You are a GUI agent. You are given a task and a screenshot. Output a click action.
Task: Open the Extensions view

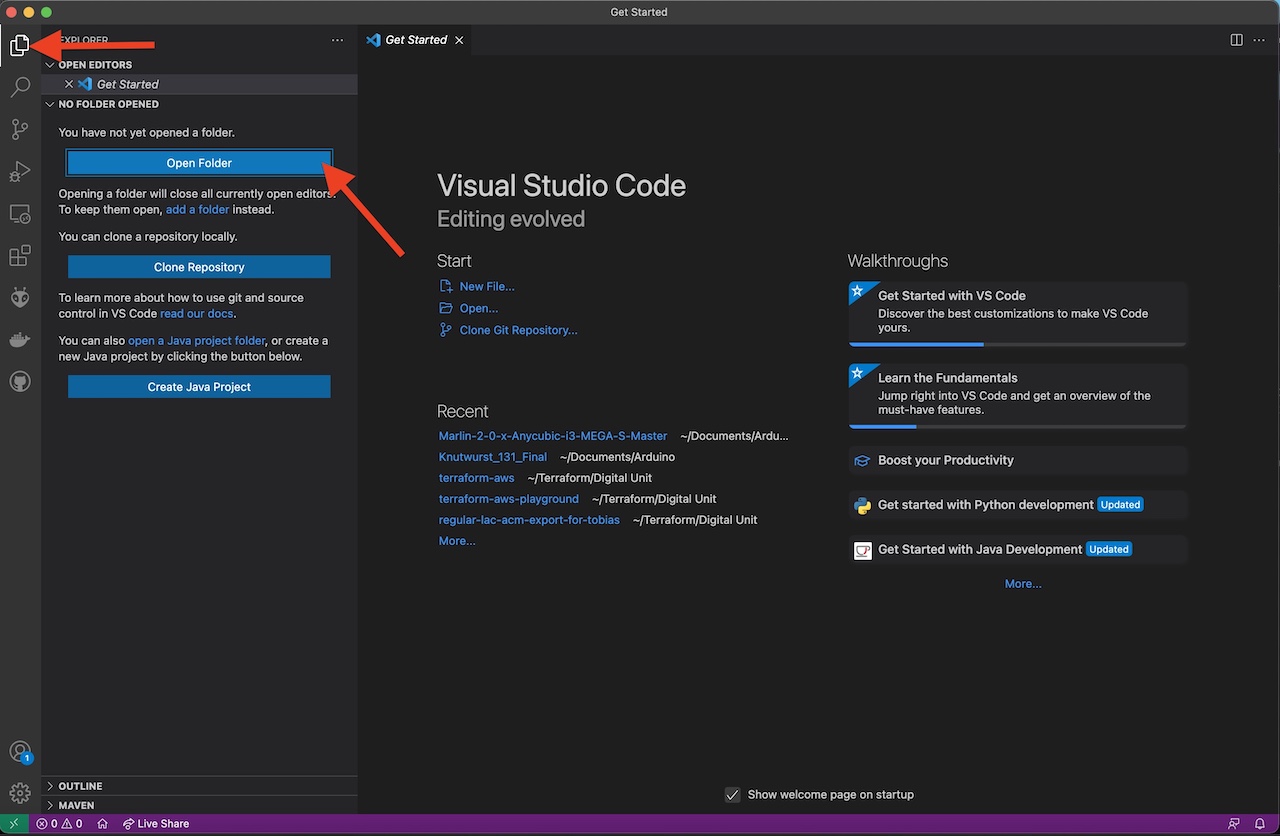tap(20, 256)
